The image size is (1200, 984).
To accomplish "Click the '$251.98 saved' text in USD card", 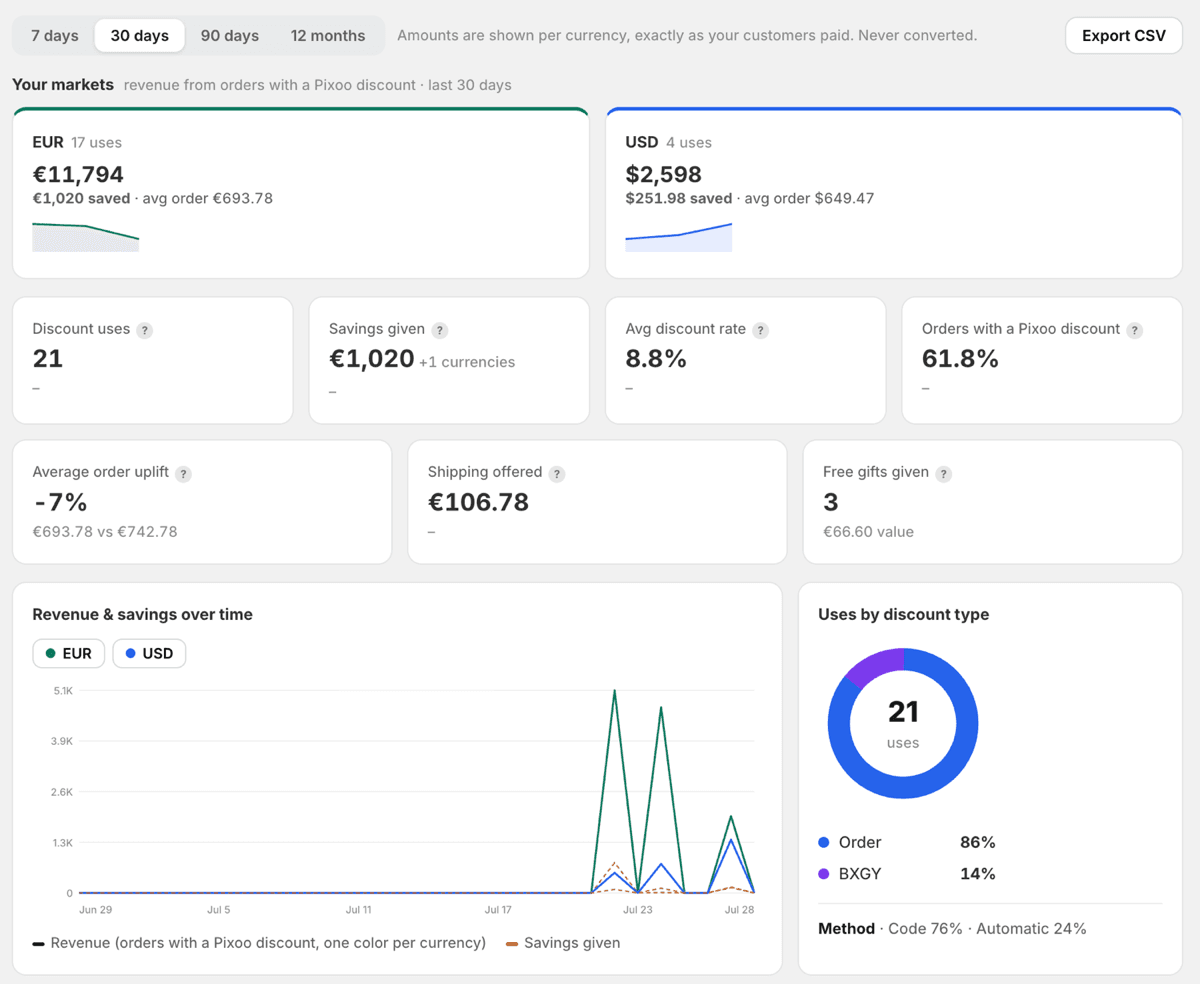I will pos(679,198).
